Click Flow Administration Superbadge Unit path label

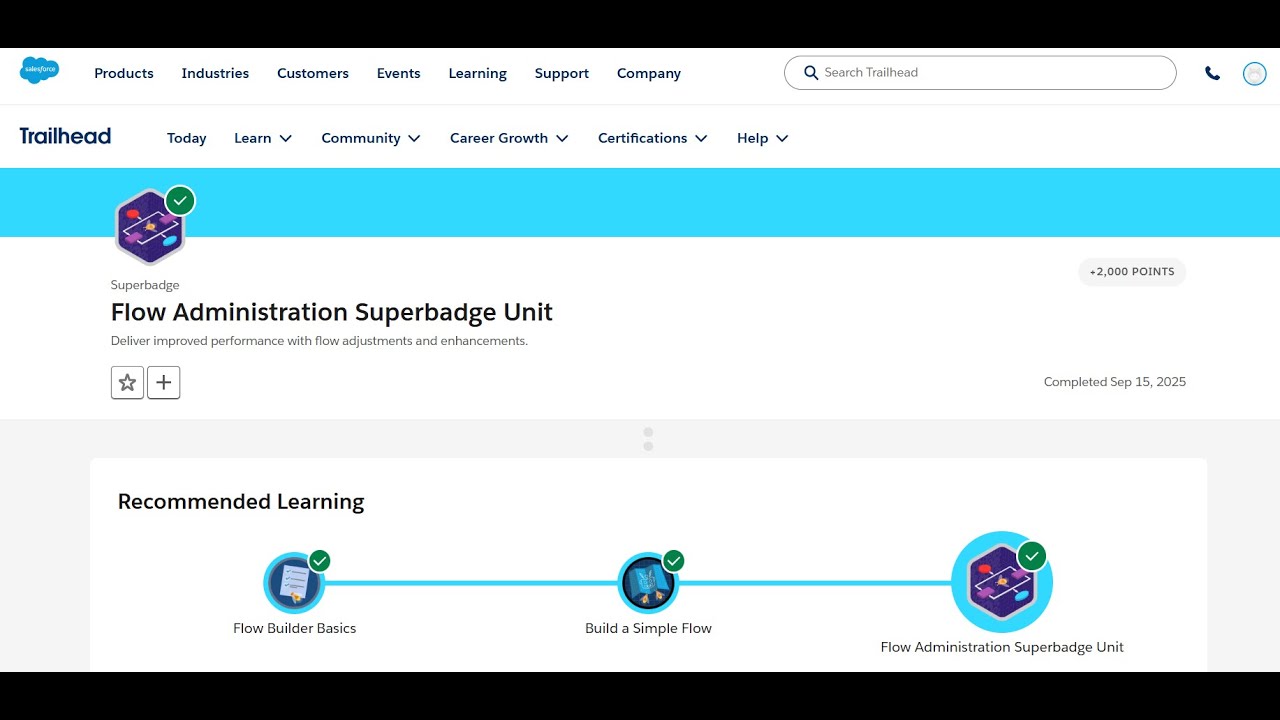[1002, 647]
